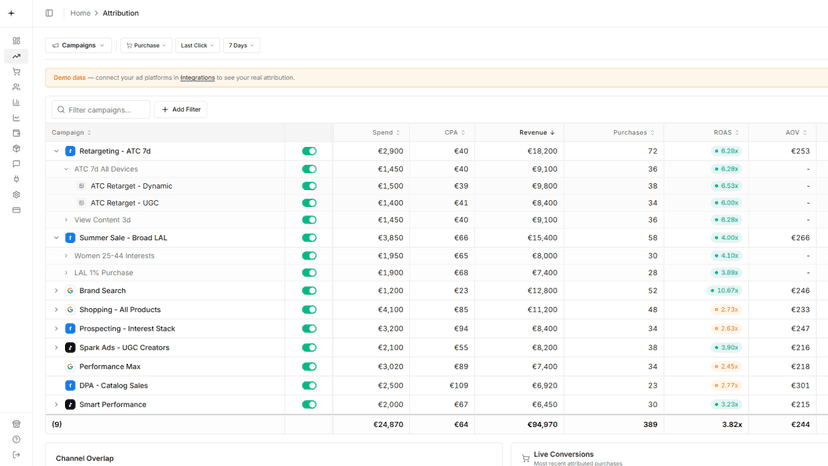Open the Prospecting - Interest Stack campaign name
Screen dimensions: 828x466
[127, 329]
